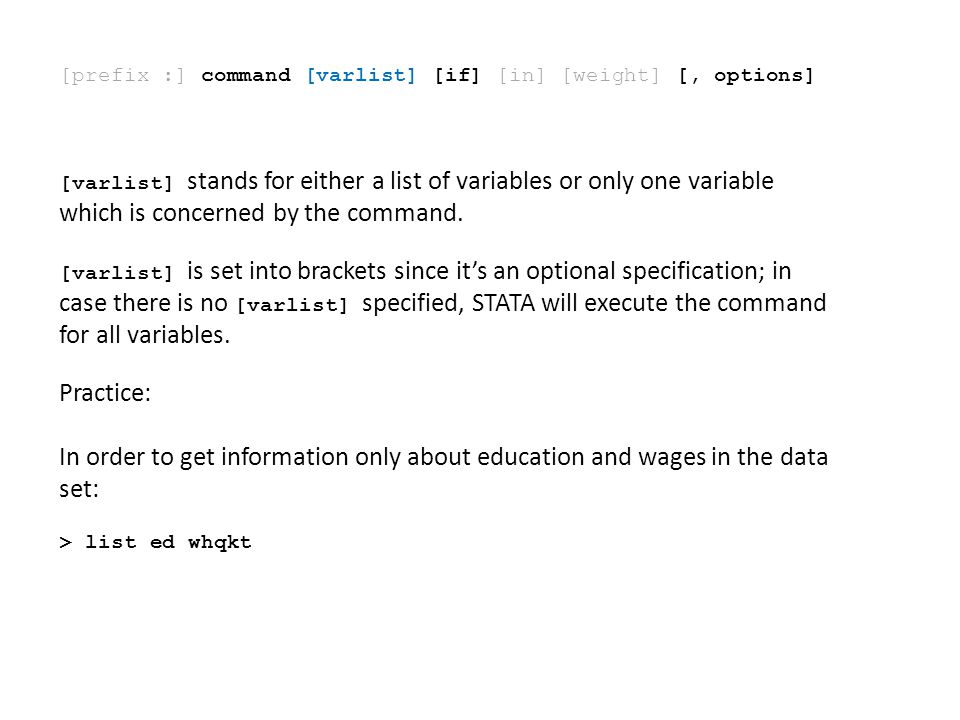960x720 pixels.
Task: Click the grayed-out [prefix :] syntax element
Action: (x=122, y=76)
